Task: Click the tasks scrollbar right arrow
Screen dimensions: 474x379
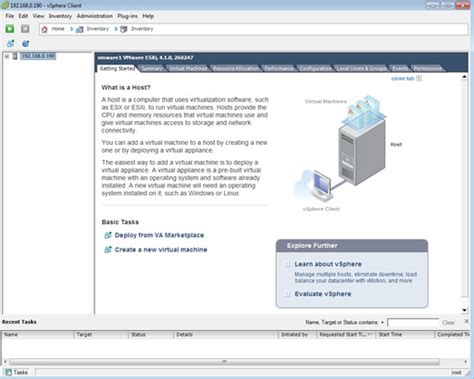Action: pos(465,362)
